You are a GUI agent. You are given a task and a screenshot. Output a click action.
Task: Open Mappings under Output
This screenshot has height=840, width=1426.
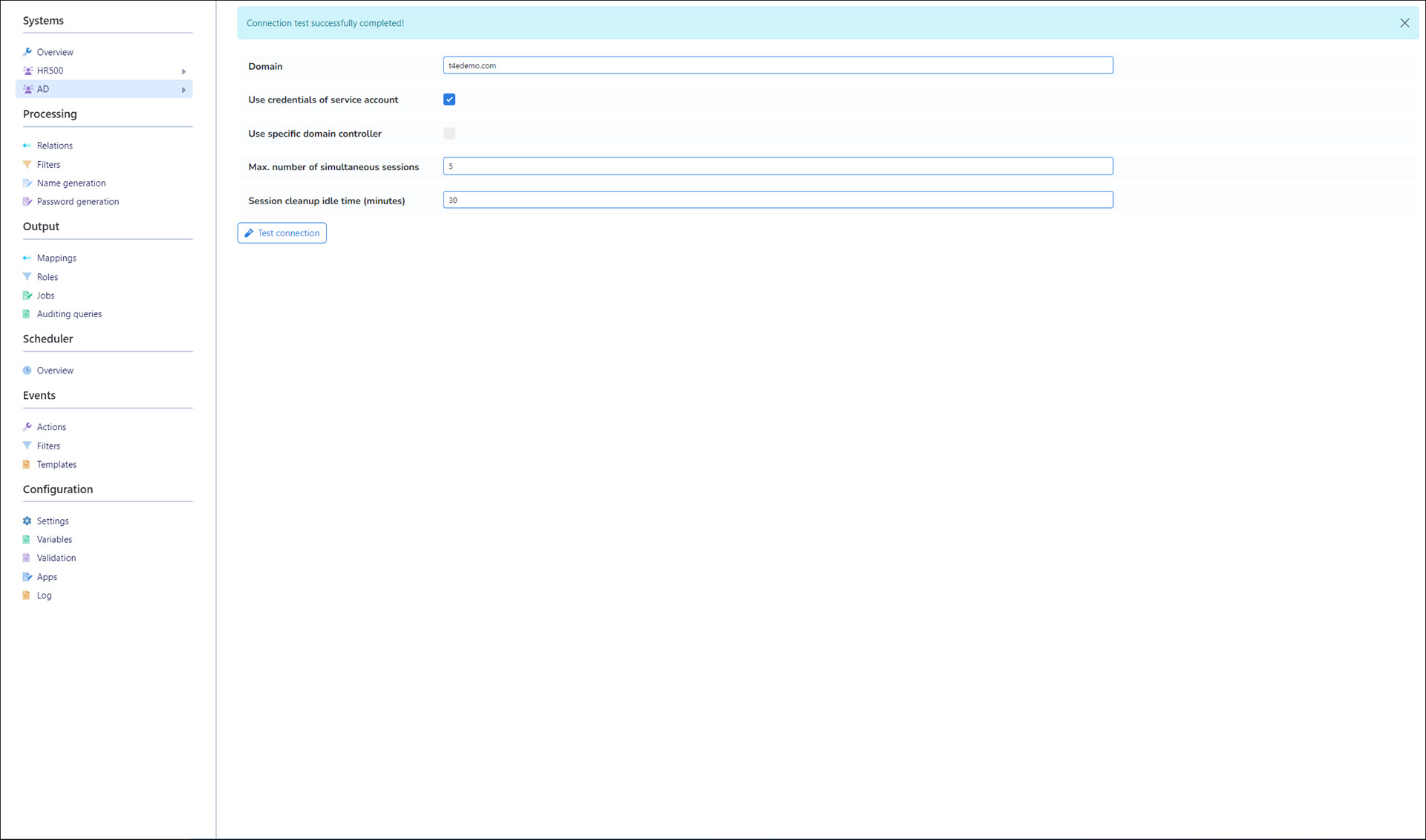click(56, 258)
